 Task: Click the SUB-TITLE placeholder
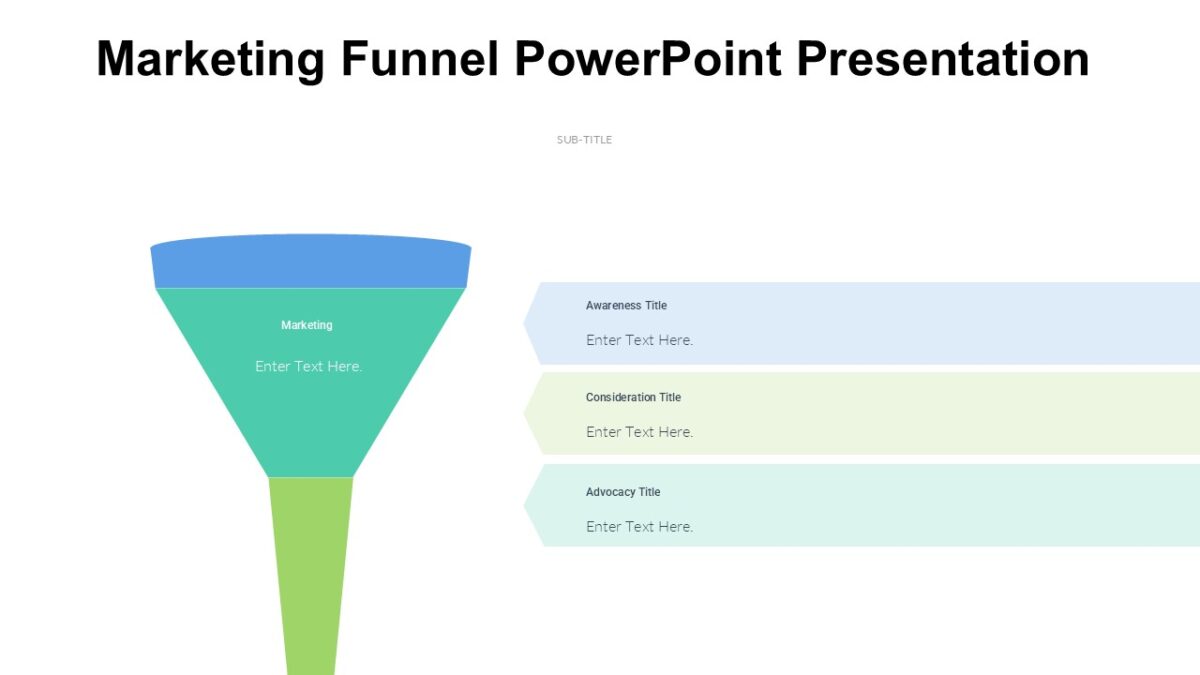pos(584,139)
